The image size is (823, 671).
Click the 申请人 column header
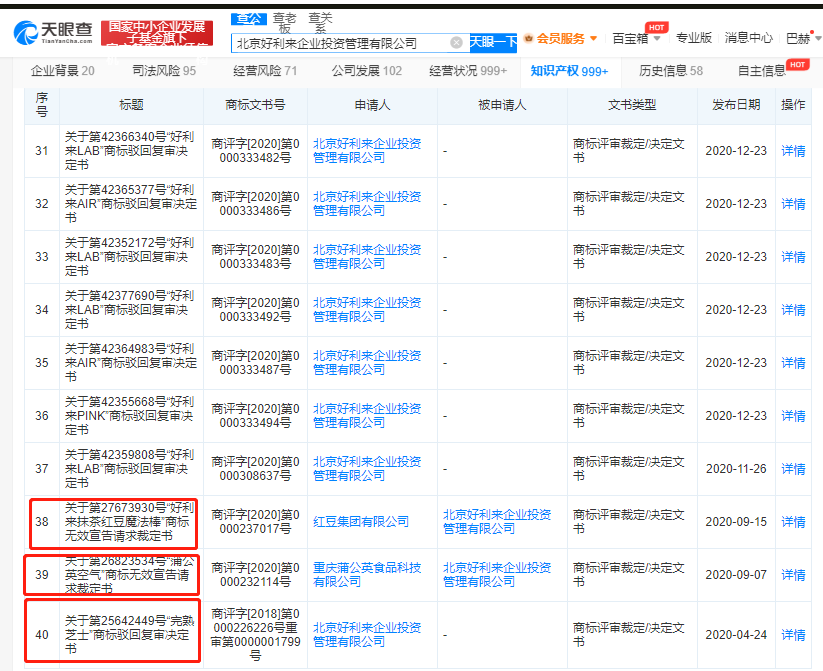coord(372,105)
